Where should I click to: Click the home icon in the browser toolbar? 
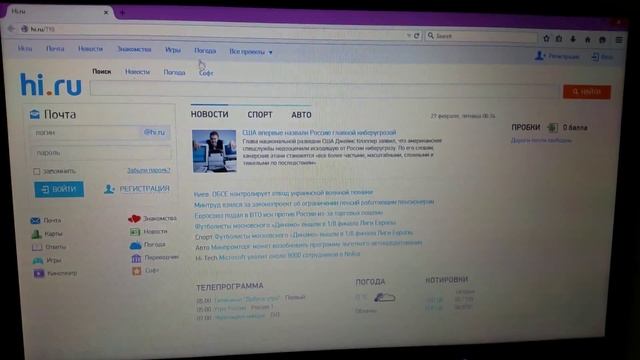588,40
